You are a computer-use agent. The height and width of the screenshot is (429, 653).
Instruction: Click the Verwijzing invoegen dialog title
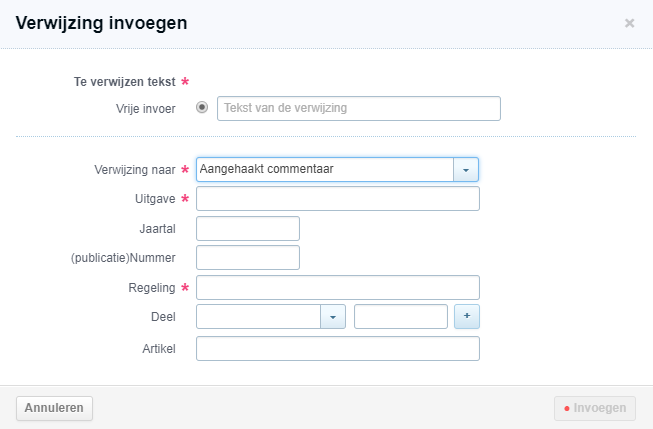click(x=101, y=22)
